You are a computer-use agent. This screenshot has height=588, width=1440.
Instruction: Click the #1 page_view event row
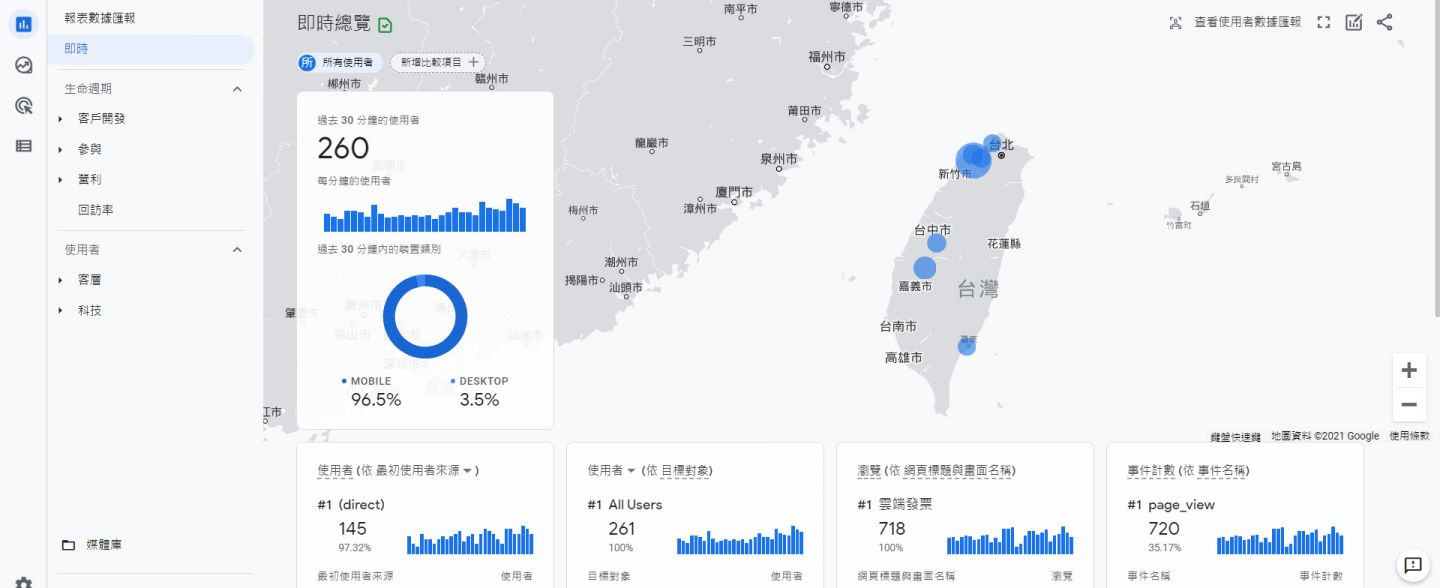(1171, 505)
